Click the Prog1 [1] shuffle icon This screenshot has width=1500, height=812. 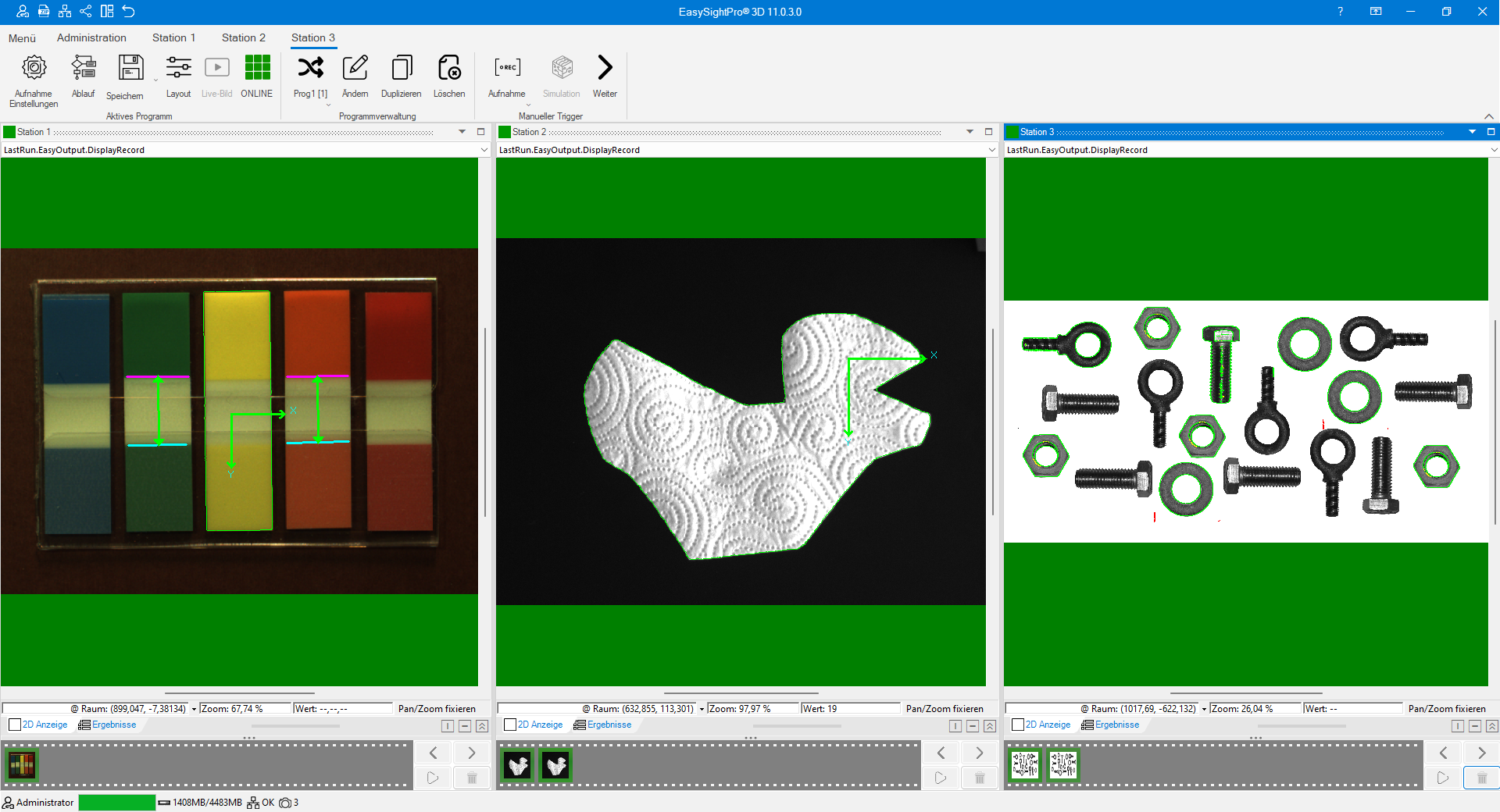pyautogui.click(x=310, y=69)
